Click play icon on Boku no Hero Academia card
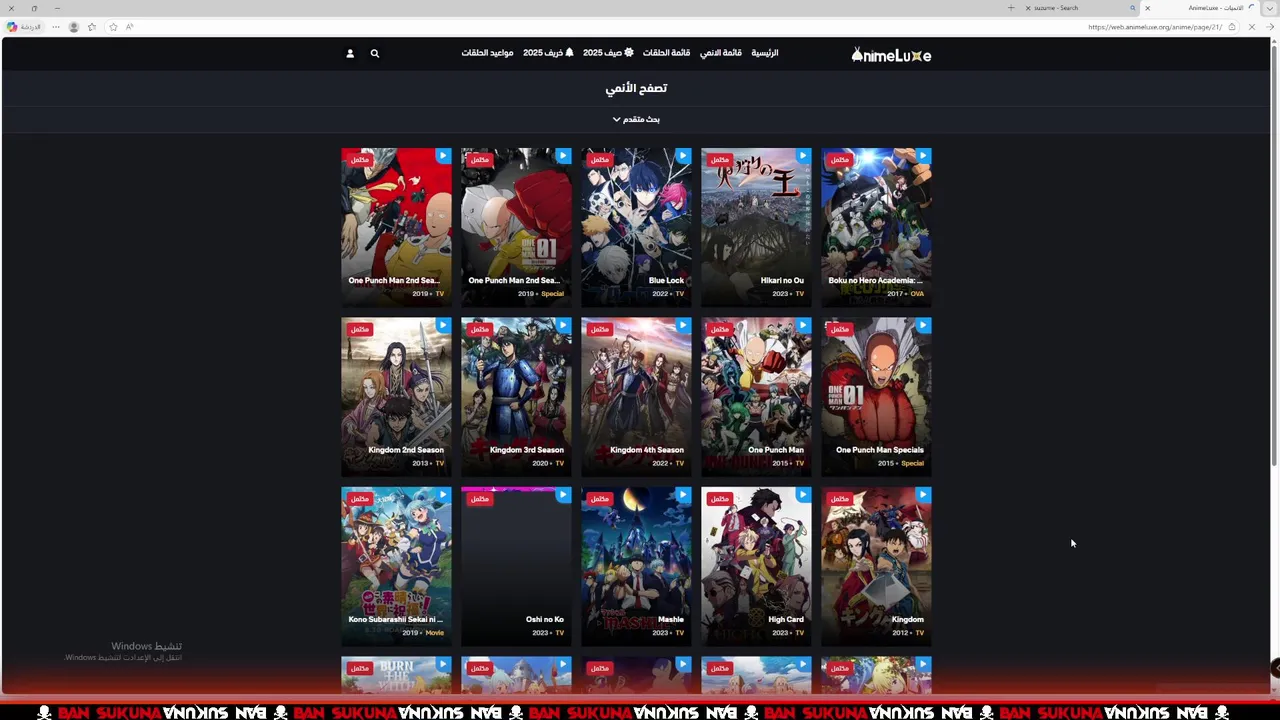The image size is (1280, 720). coord(923,156)
